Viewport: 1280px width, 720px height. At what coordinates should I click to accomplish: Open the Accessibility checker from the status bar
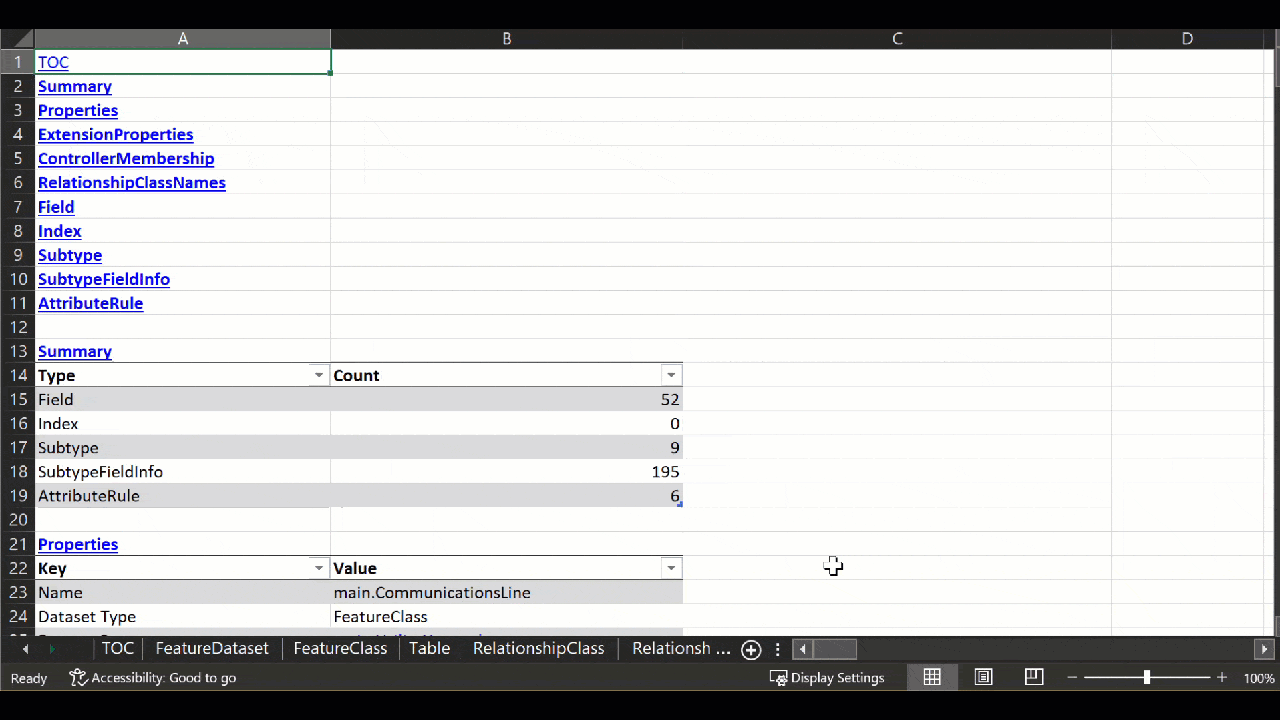152,678
